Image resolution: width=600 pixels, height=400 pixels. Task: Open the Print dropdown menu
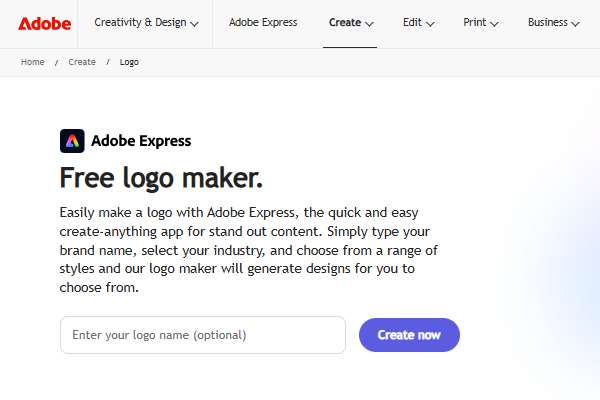tap(481, 23)
